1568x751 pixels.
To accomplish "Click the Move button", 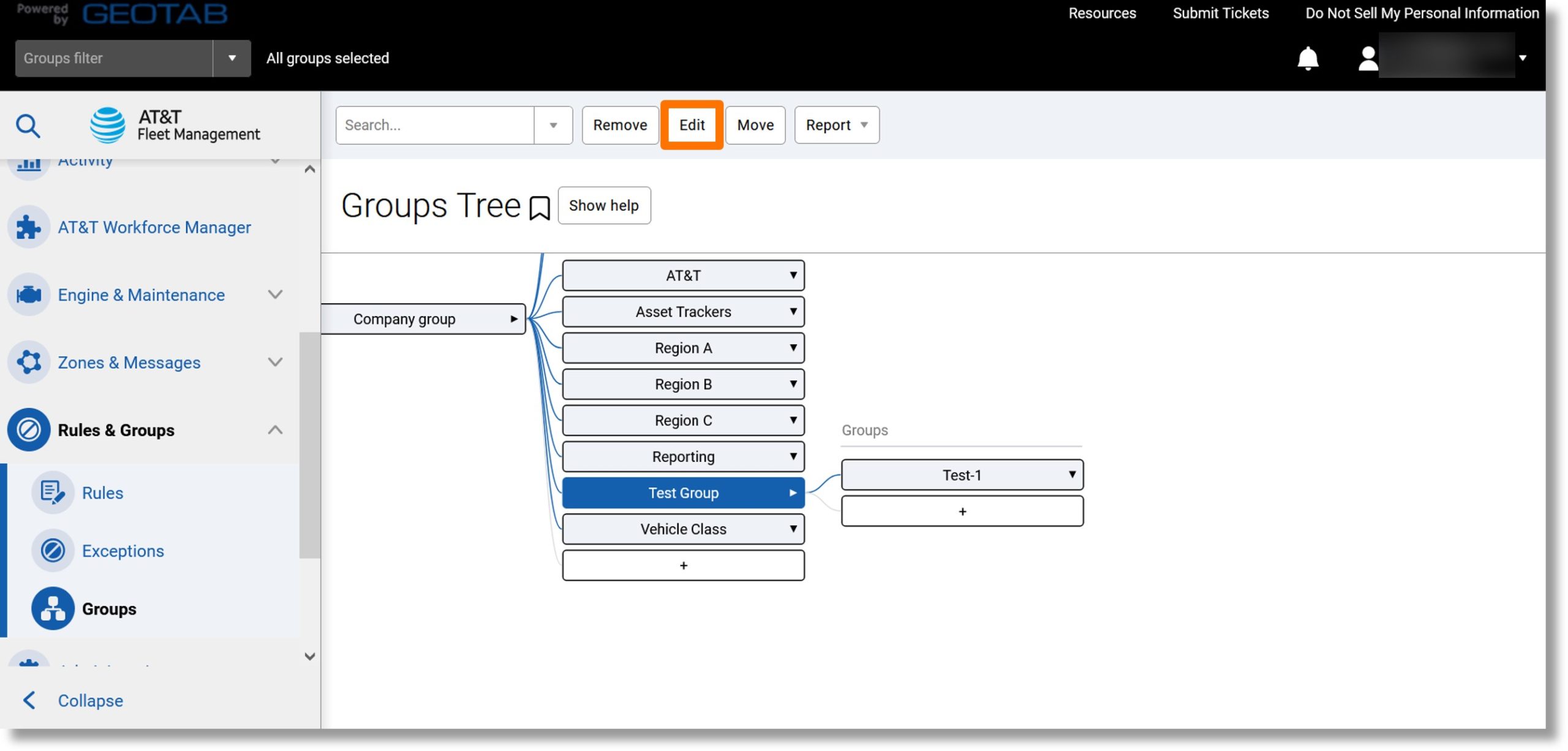I will tap(755, 125).
